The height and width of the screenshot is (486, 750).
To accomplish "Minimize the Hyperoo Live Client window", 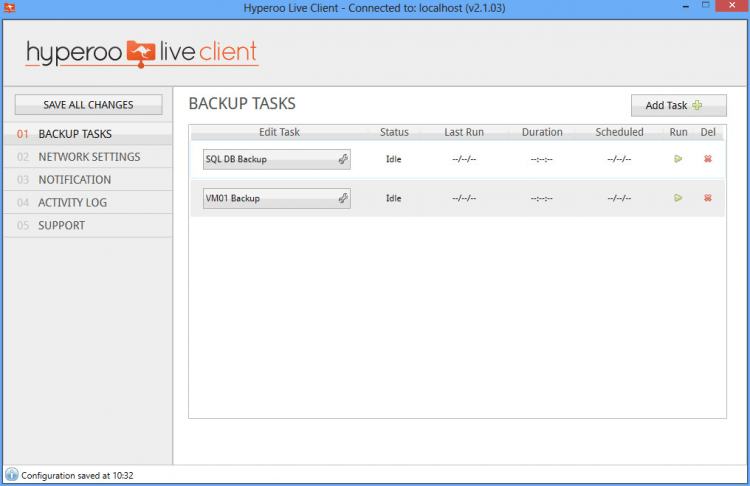I will (x=685, y=6).
